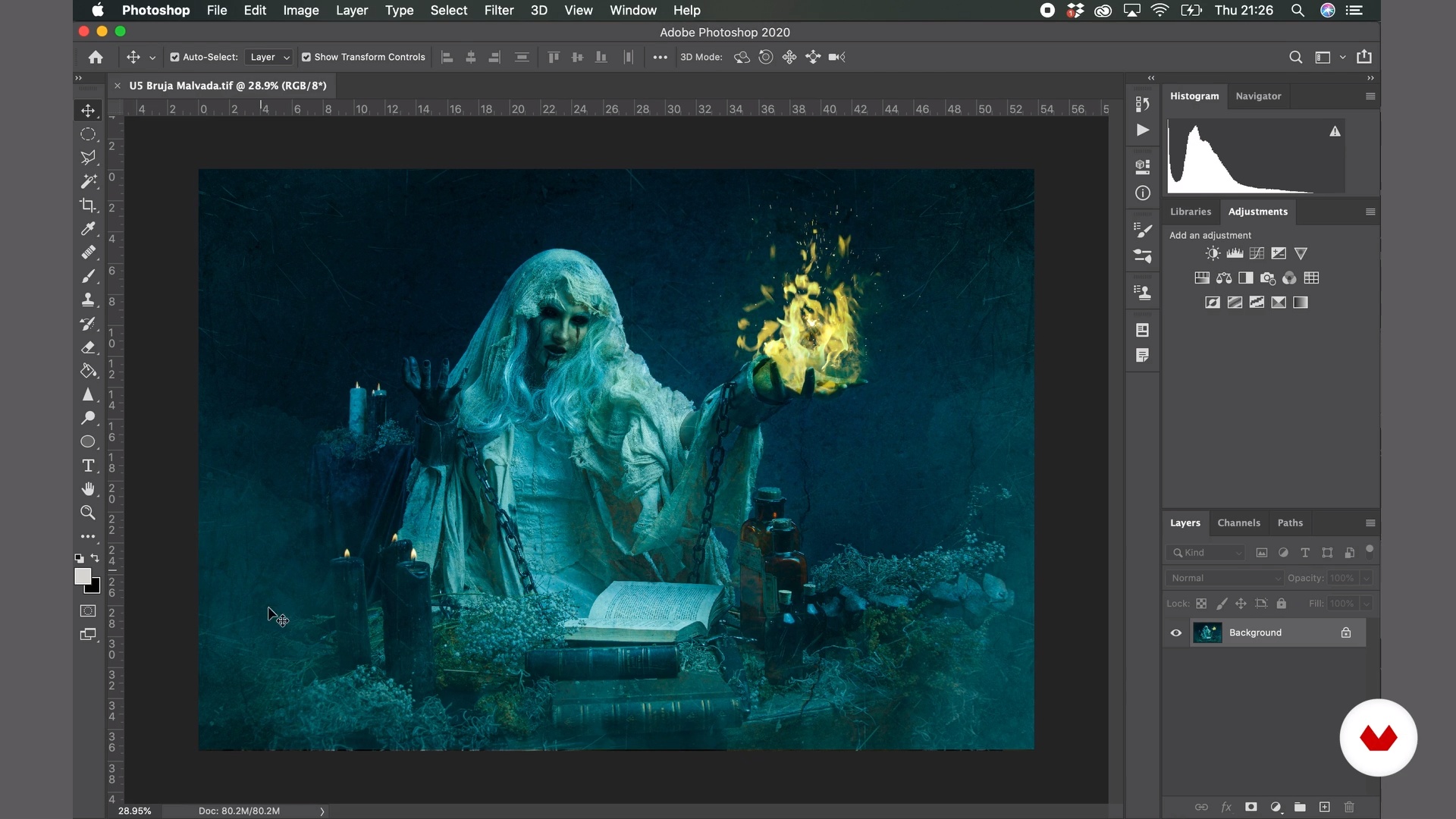
Task: Click the zoom percentage field 28.95%
Action: tap(135, 811)
